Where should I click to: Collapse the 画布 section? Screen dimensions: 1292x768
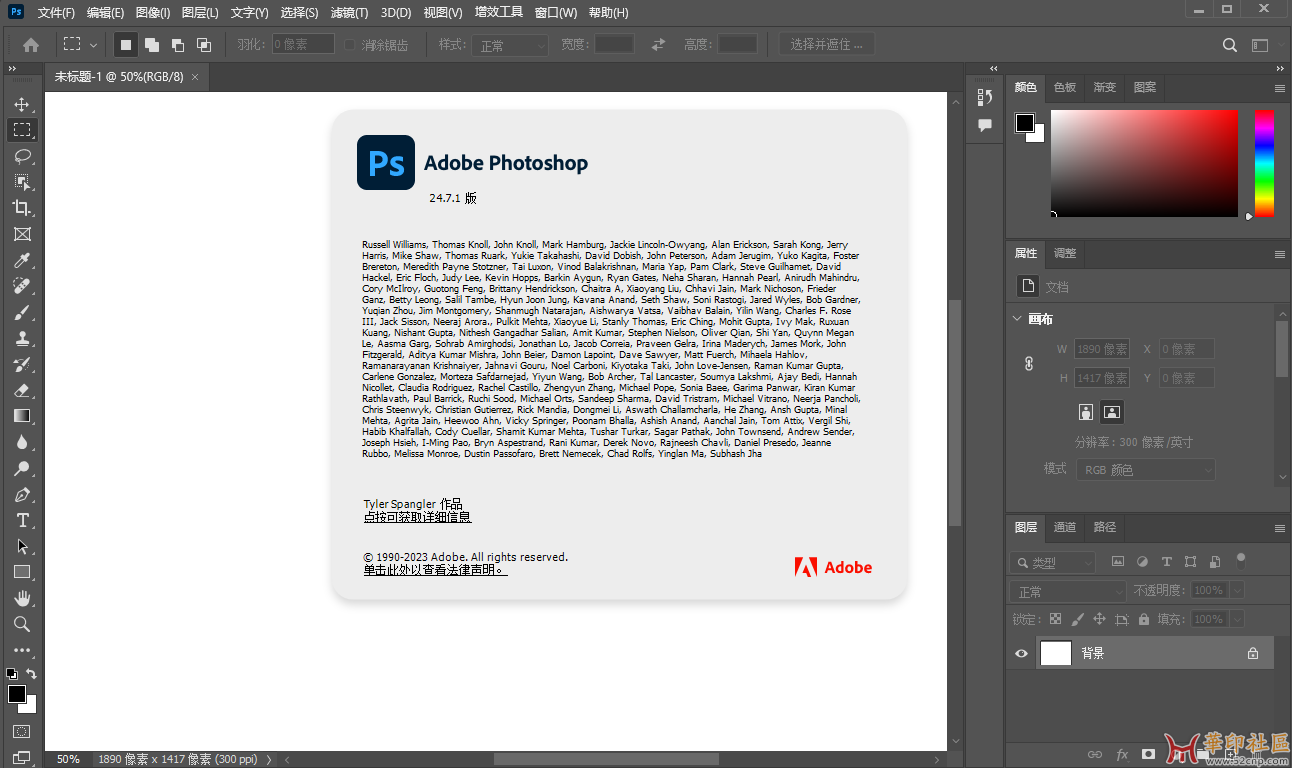point(1018,319)
